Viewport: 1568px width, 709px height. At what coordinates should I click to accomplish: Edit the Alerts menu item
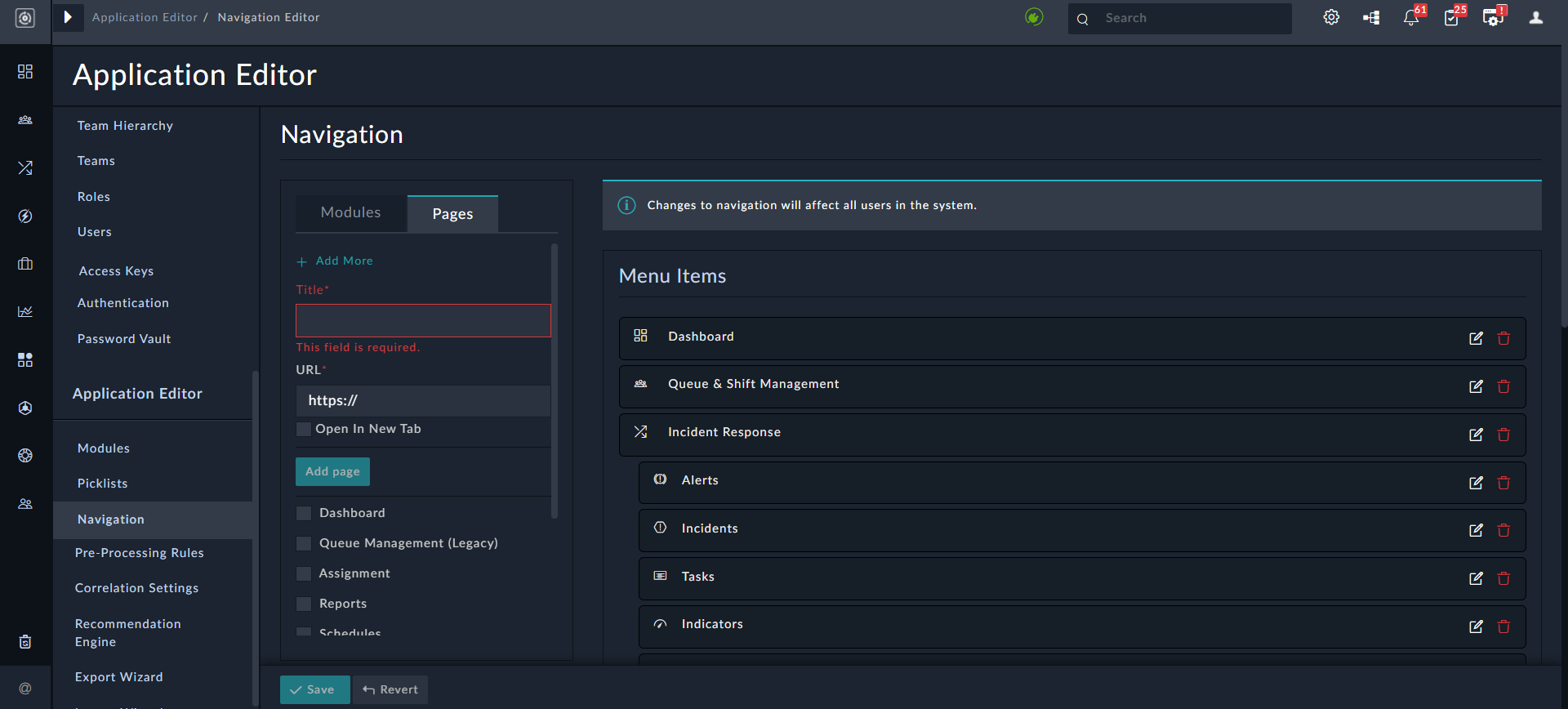(1476, 483)
